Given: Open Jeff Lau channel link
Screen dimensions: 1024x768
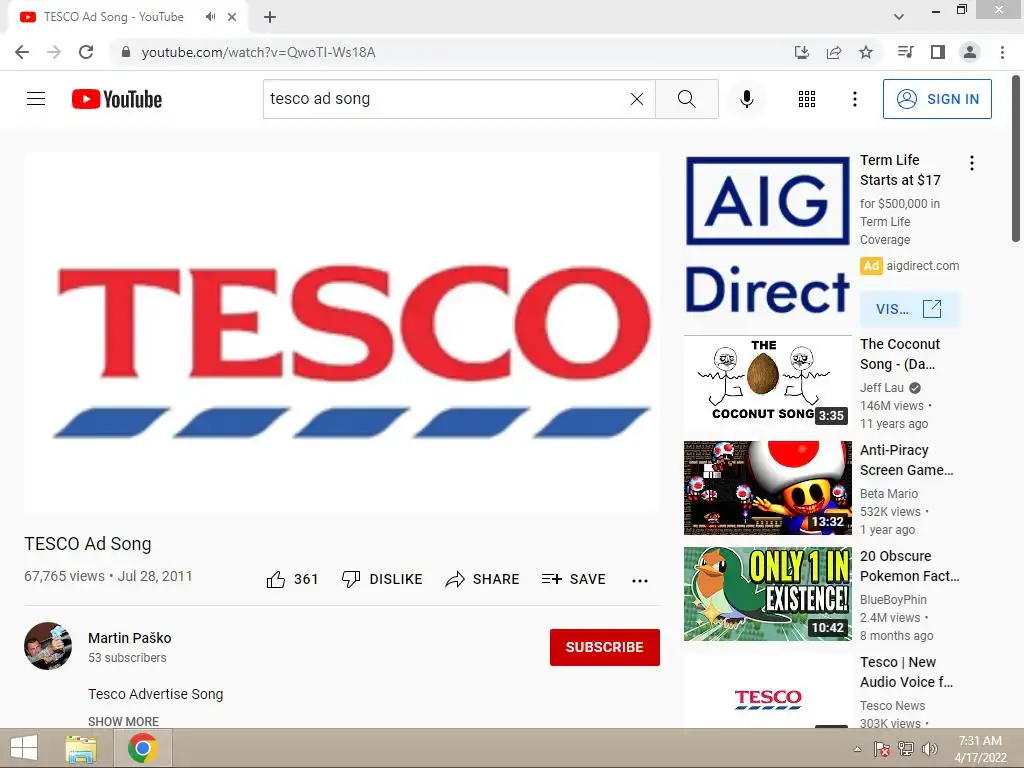Looking at the screenshot, I should (882, 387).
